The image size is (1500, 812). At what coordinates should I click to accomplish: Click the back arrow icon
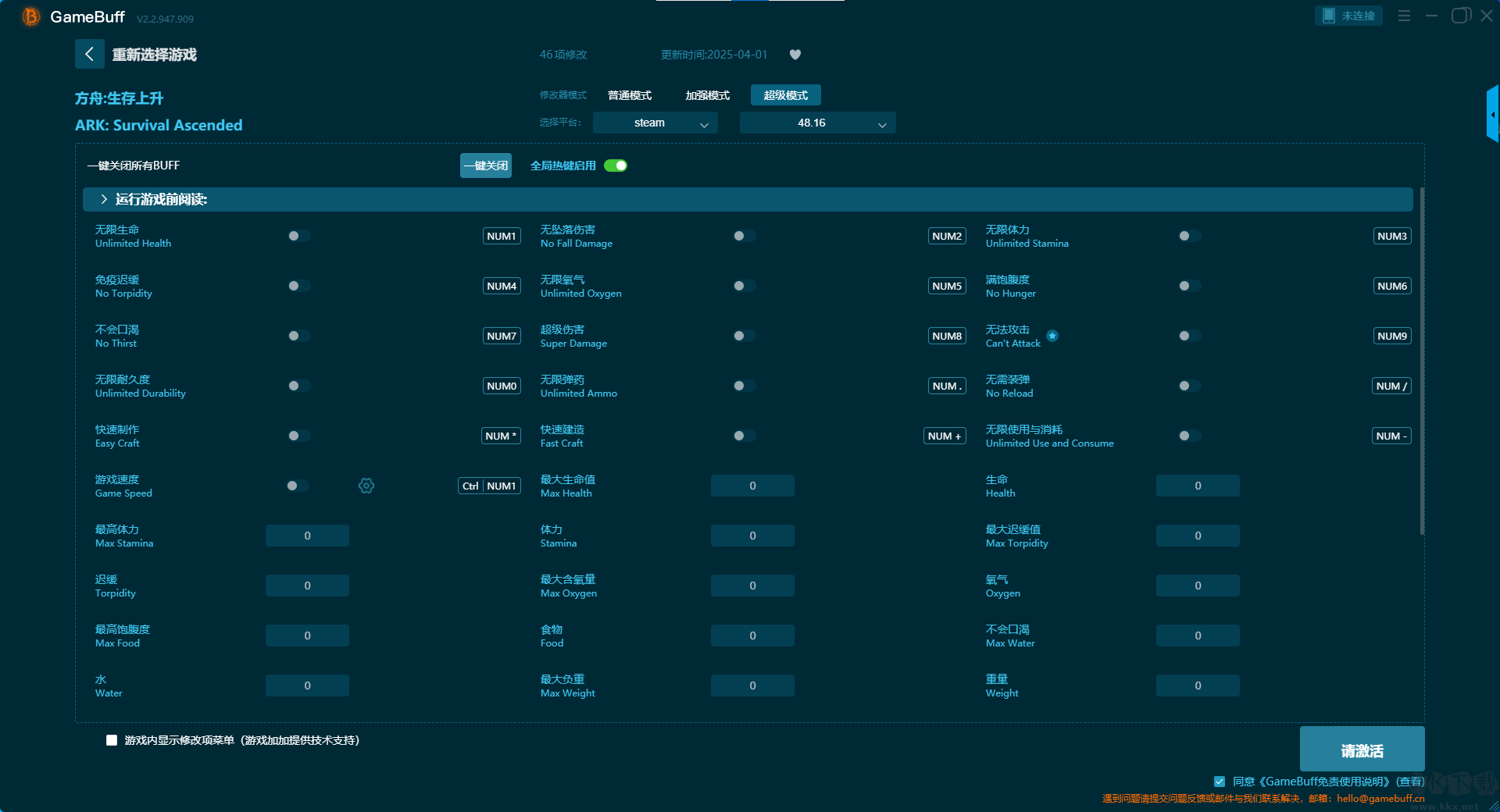pos(89,54)
